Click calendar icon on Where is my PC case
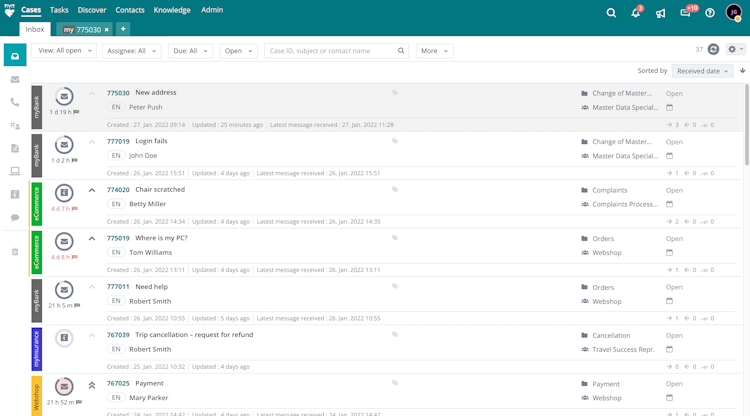Screen dimensions: 750x416 670,252
